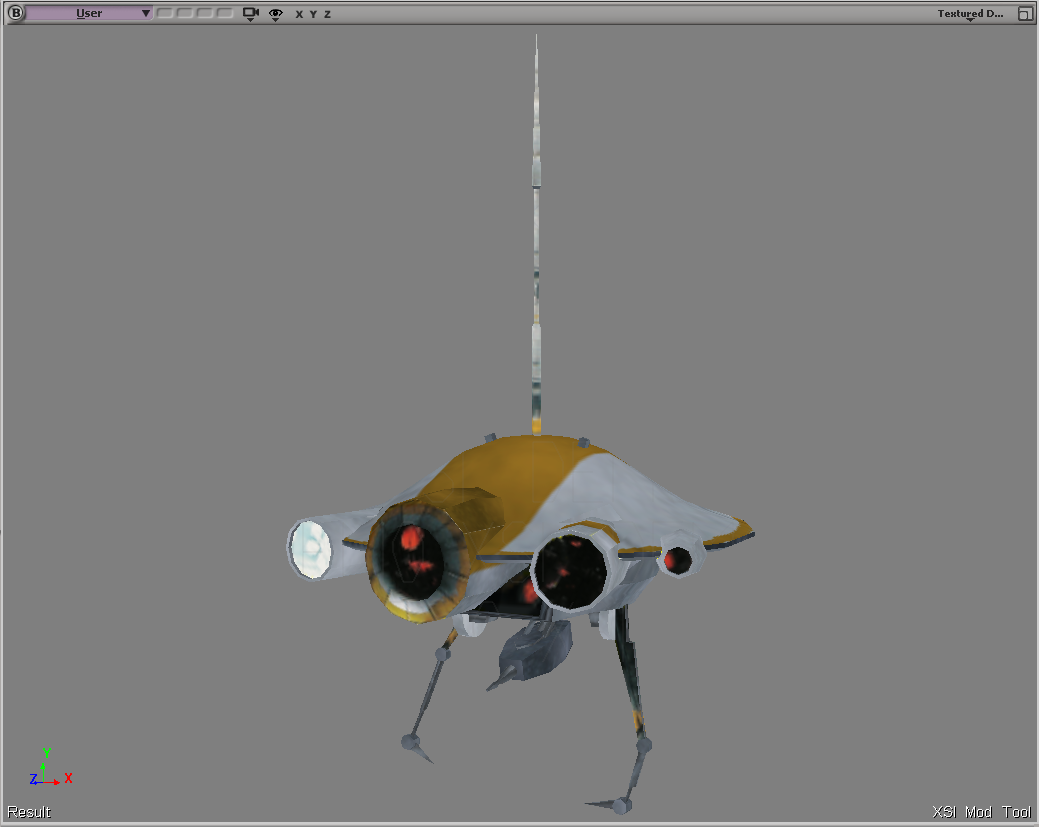Open the User view dropdown
Viewport: 1039px width, 827px height.
(89, 13)
